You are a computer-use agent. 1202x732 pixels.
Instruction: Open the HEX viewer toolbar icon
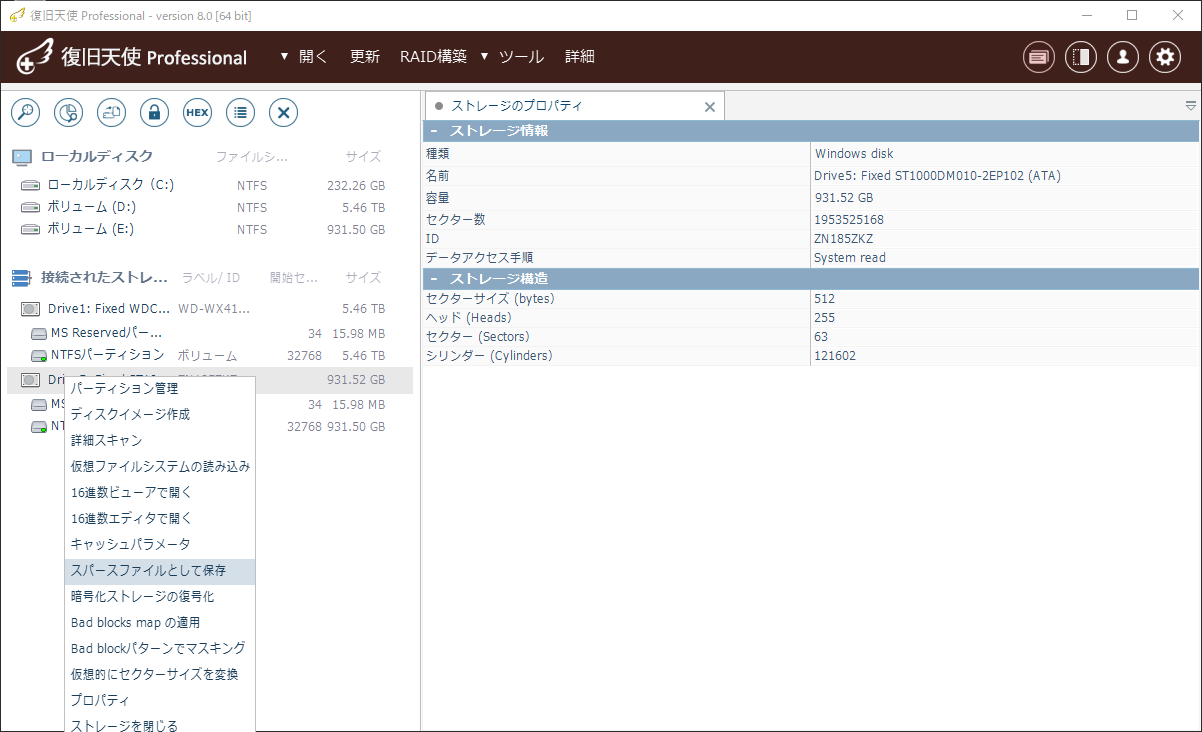point(197,112)
